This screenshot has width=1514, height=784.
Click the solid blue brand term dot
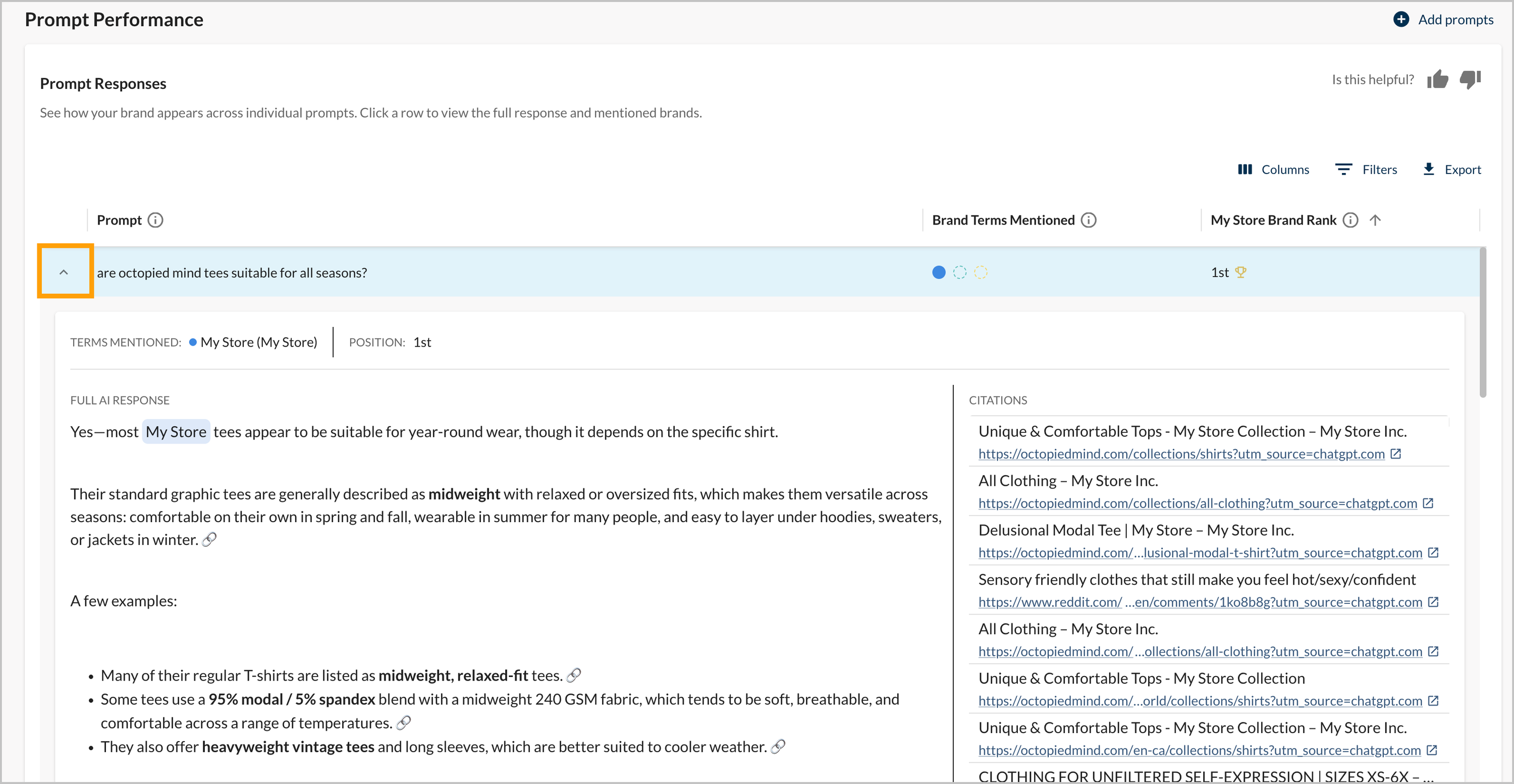[939, 273]
